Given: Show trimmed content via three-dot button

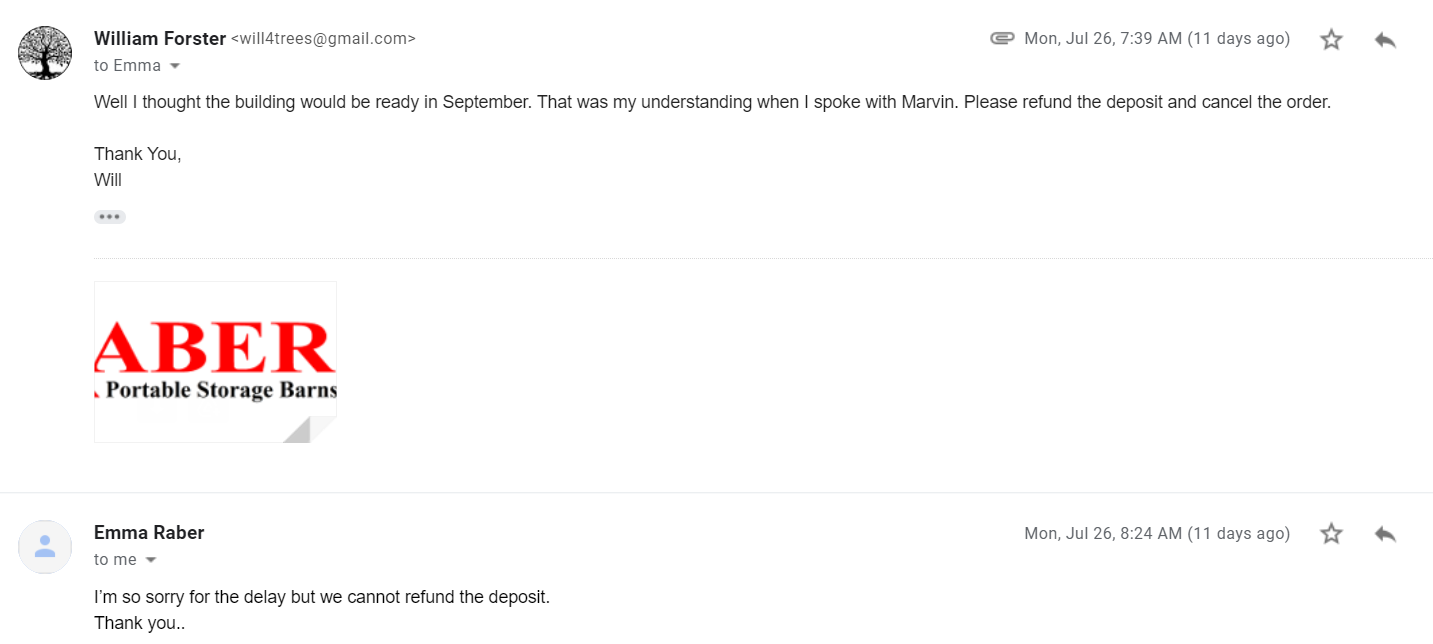Looking at the screenshot, I should (110, 217).
